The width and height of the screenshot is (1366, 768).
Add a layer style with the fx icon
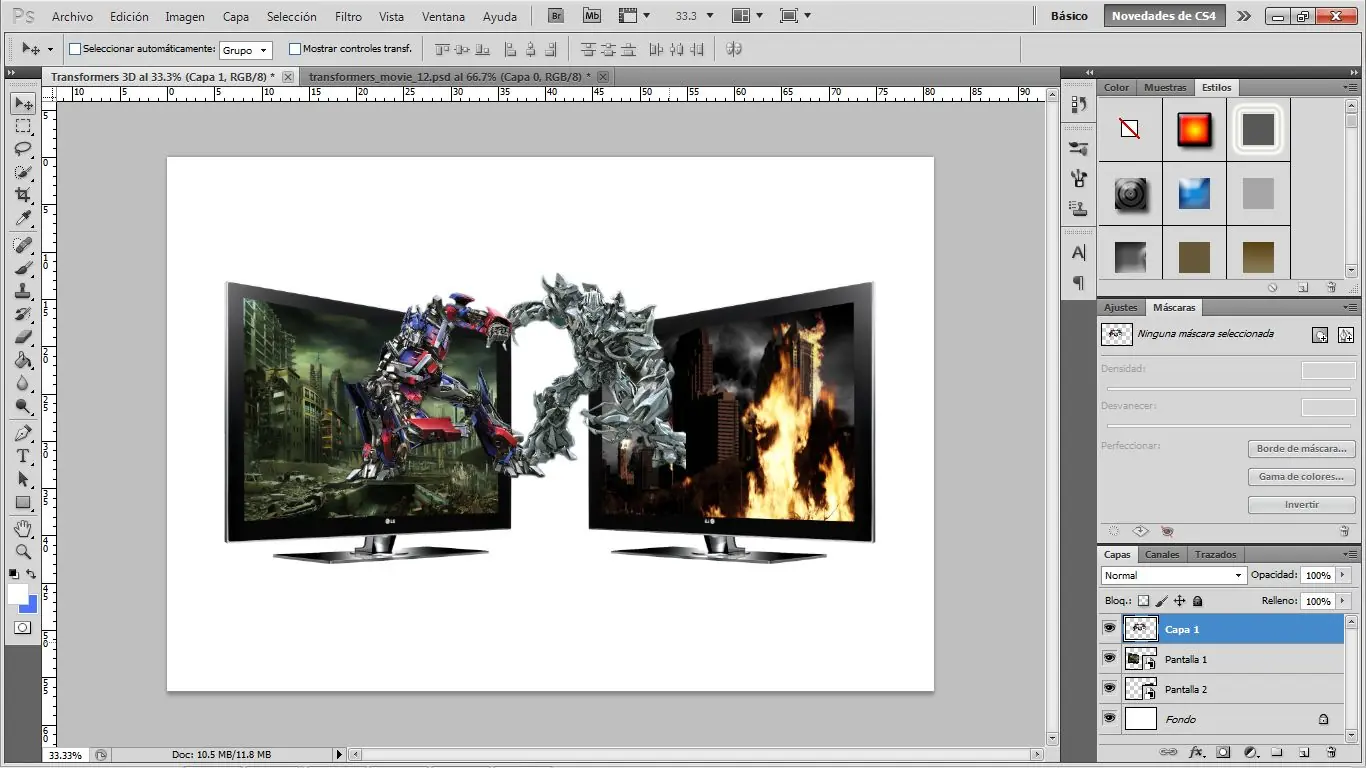click(x=1196, y=752)
